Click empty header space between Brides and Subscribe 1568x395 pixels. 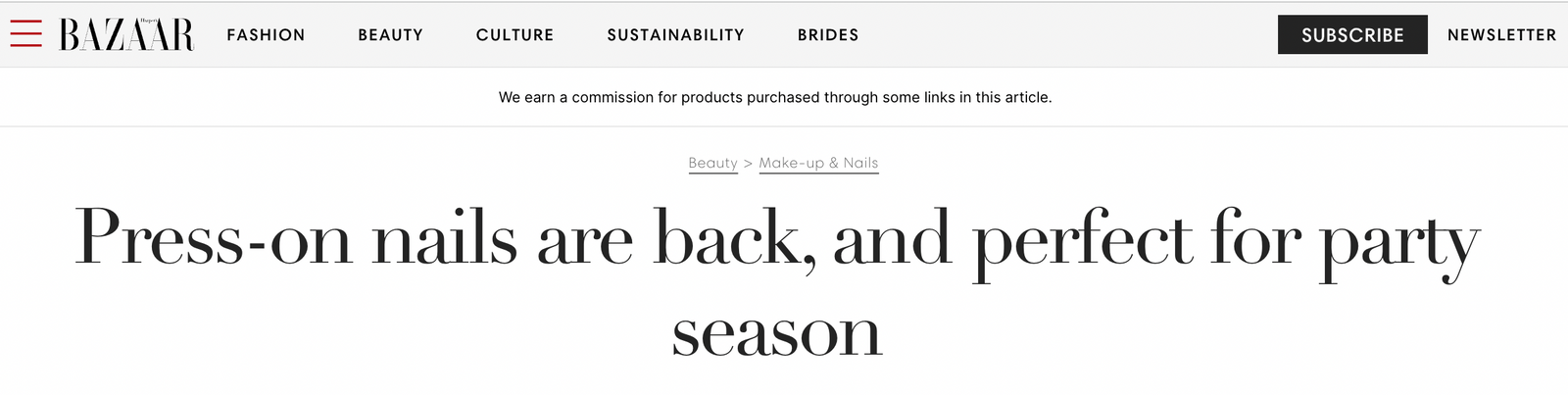(1068, 34)
